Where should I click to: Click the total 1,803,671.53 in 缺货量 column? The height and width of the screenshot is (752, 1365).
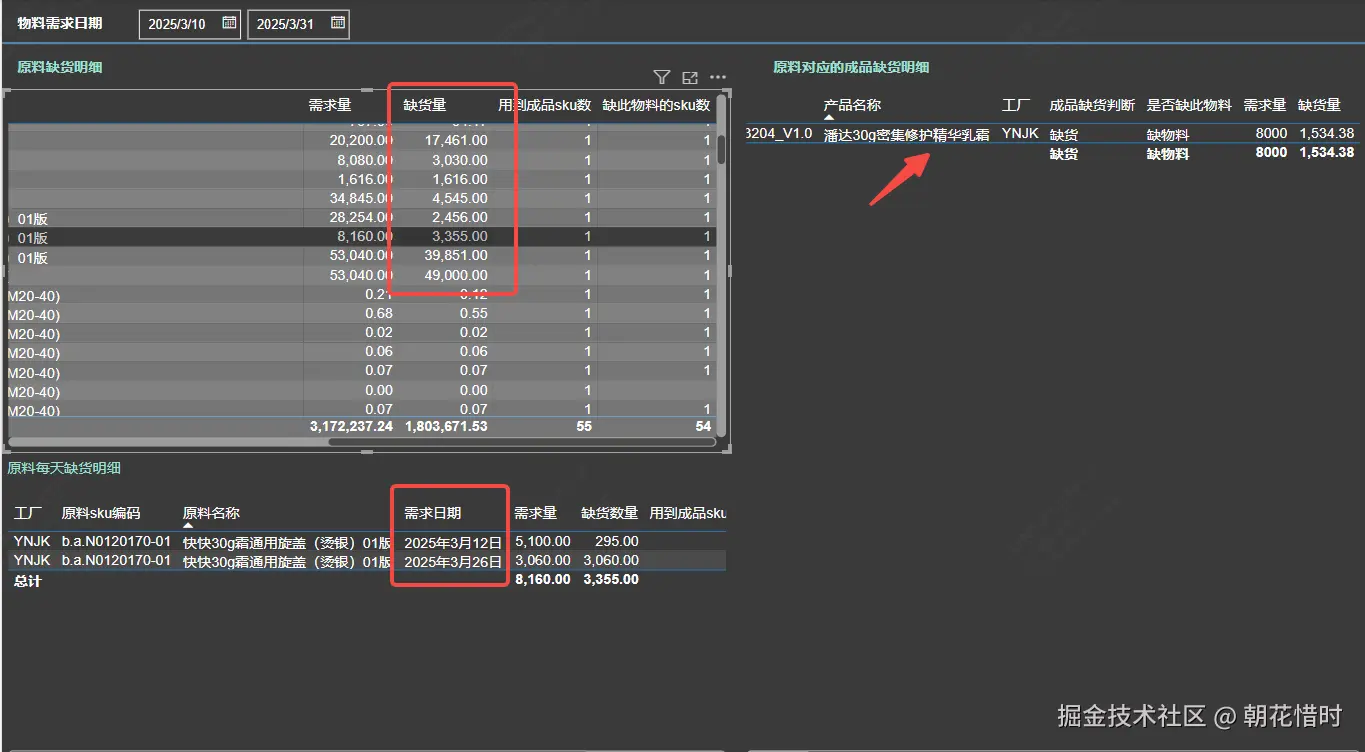[446, 426]
